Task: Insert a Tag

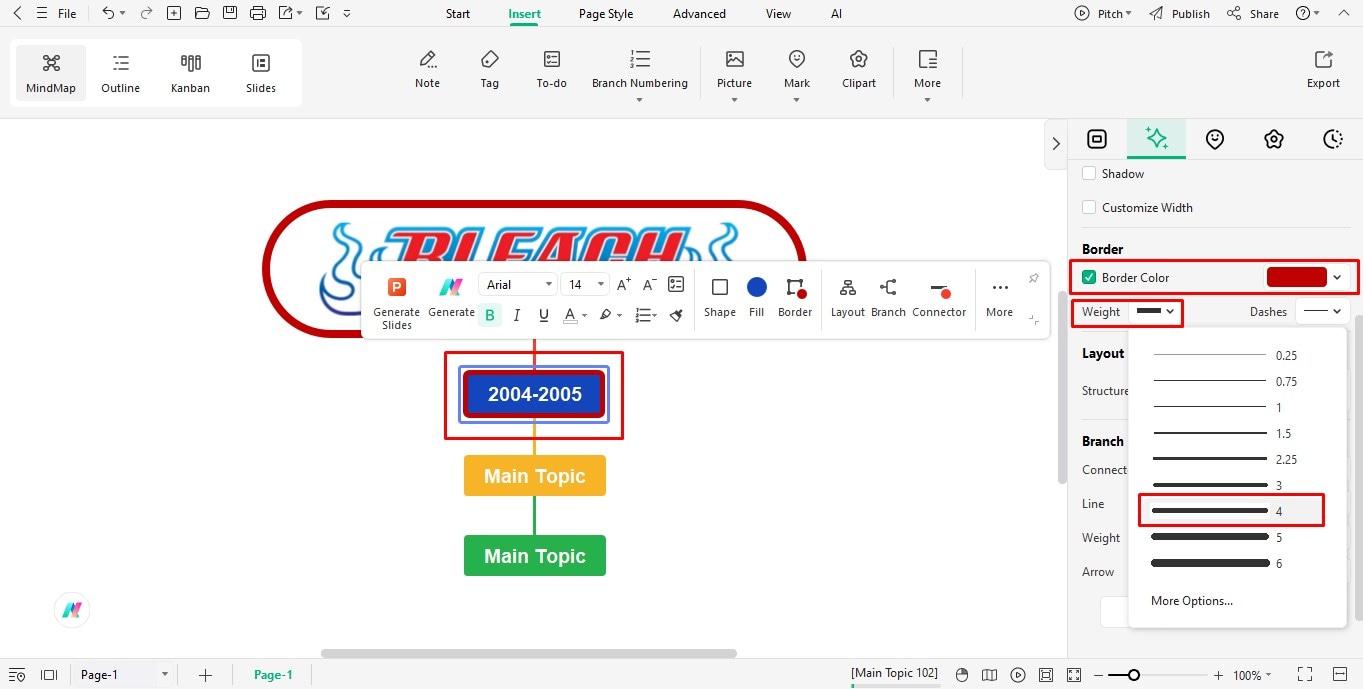Action: 489,70
